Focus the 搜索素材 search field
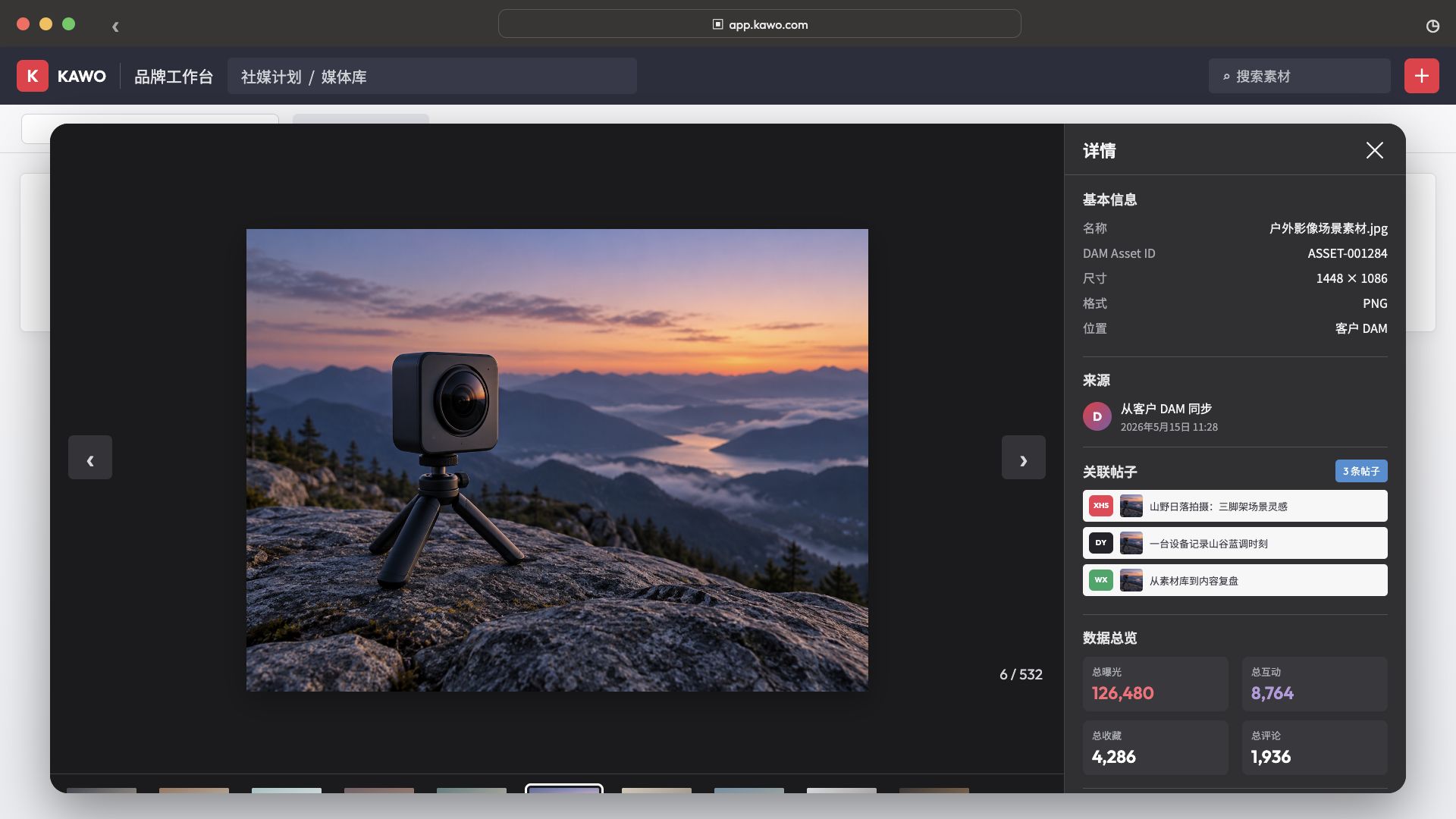Image resolution: width=1456 pixels, height=819 pixels. tap(1299, 76)
